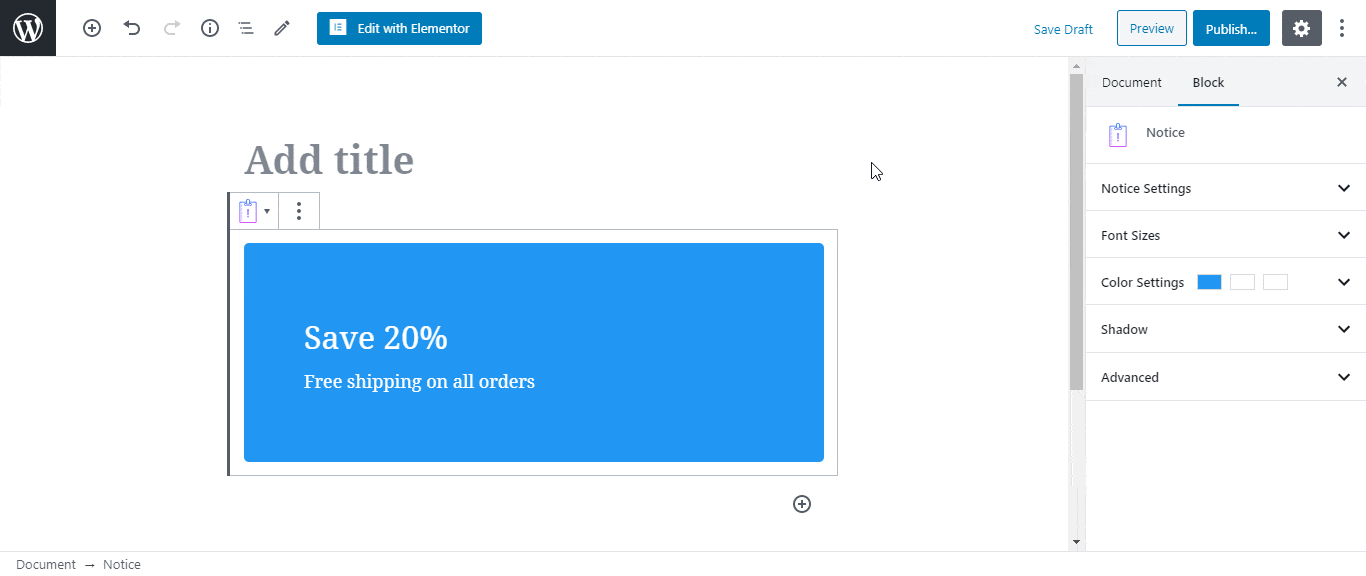Viewport: 1366px width, 576px height.
Task: Expand the Shadow panel
Action: pos(1225,329)
